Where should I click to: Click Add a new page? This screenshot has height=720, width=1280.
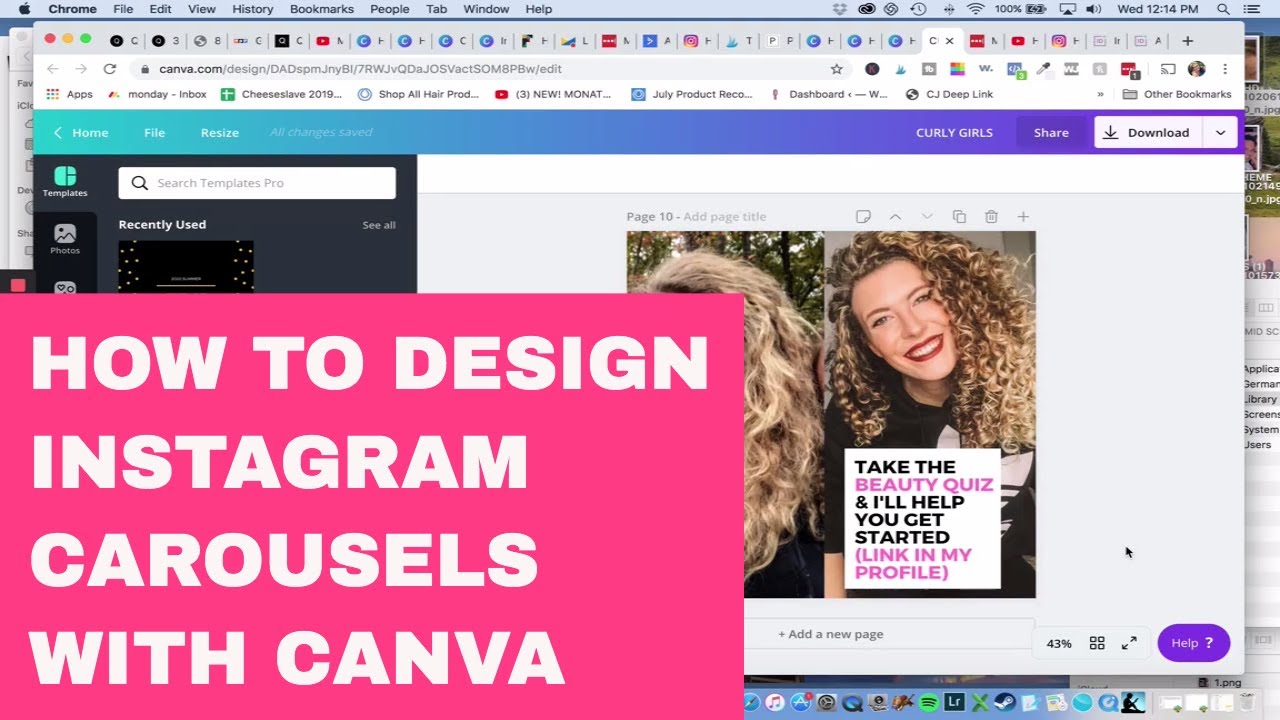[x=830, y=634]
